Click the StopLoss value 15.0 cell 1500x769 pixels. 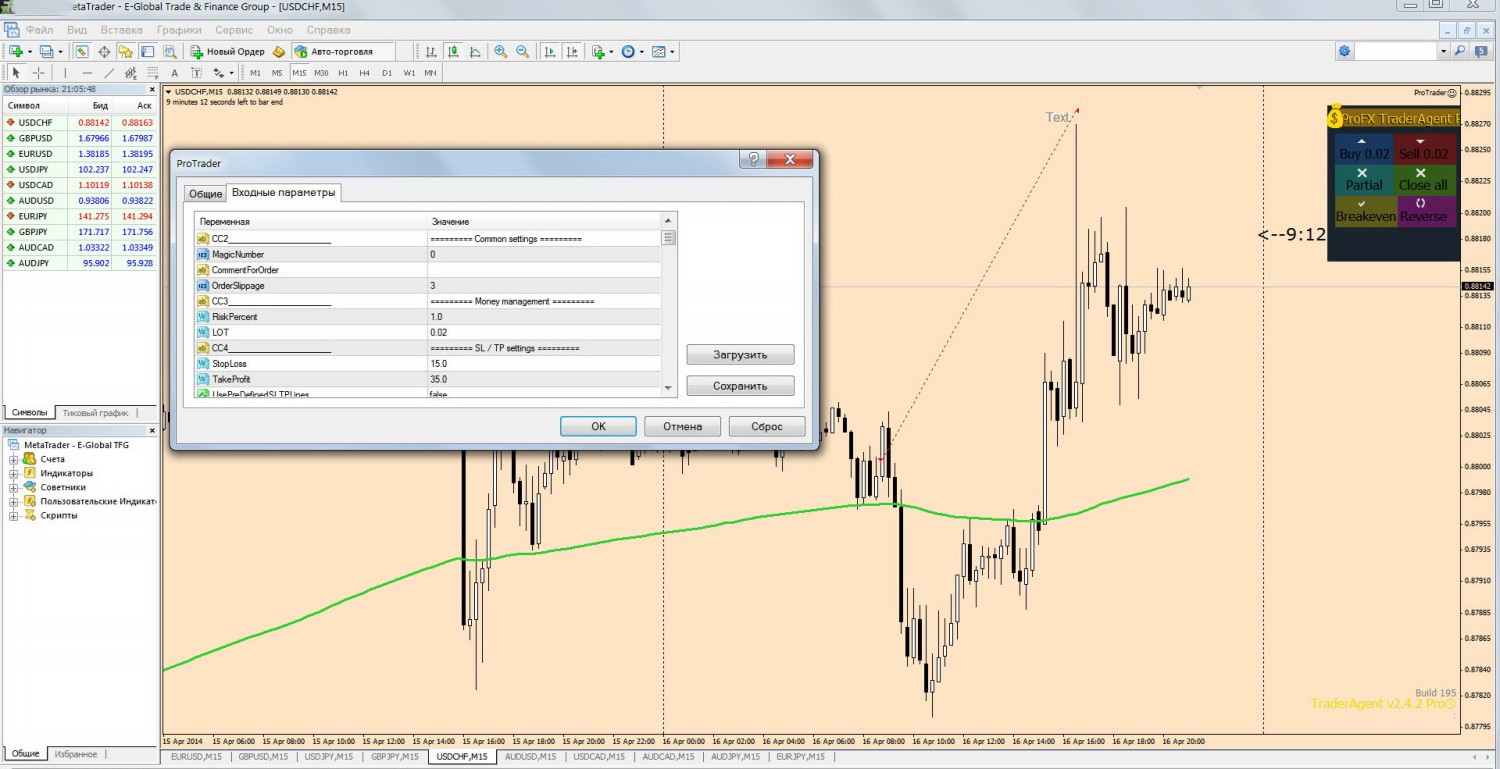[543, 364]
